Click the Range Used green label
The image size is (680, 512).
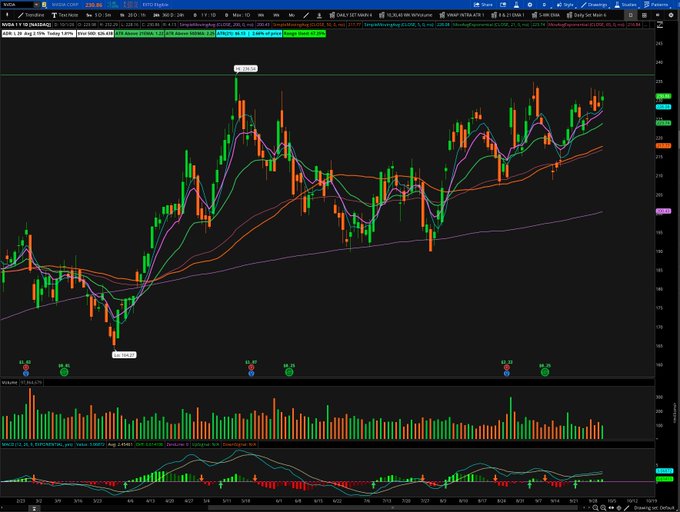point(304,33)
